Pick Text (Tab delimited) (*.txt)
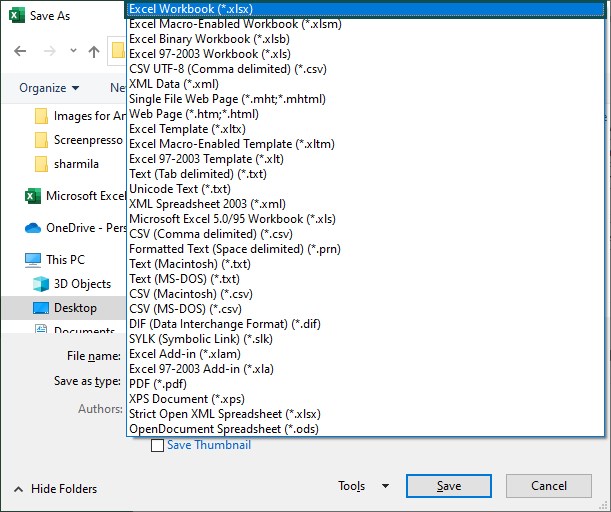611x512 pixels. (365, 174)
